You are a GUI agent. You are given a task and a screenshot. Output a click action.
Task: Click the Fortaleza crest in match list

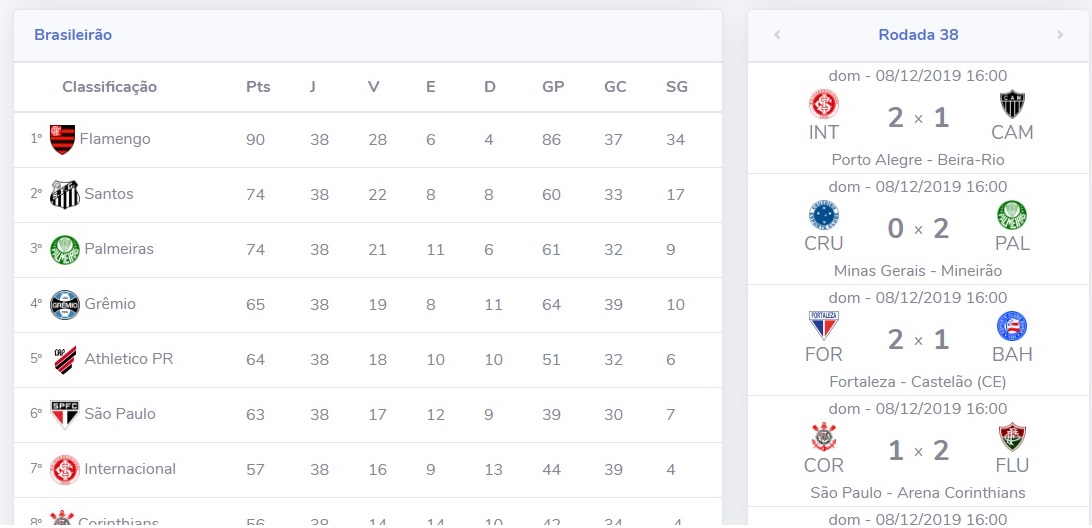coord(824,326)
